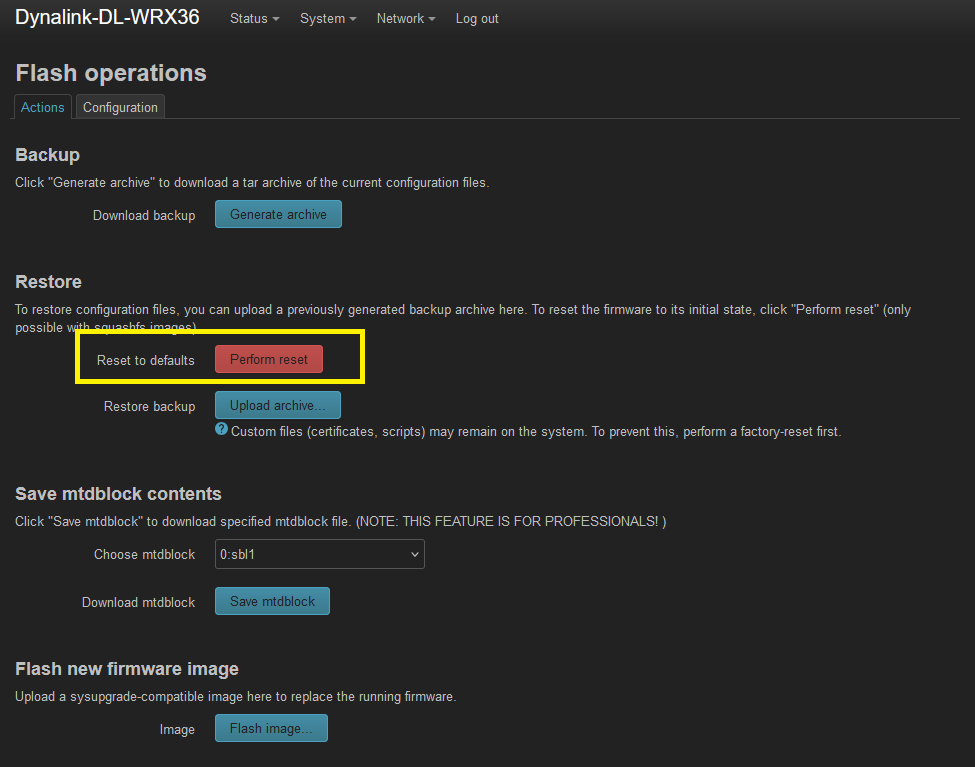Click the Reset to defaults label
Image resolution: width=975 pixels, height=767 pixels.
(x=146, y=360)
